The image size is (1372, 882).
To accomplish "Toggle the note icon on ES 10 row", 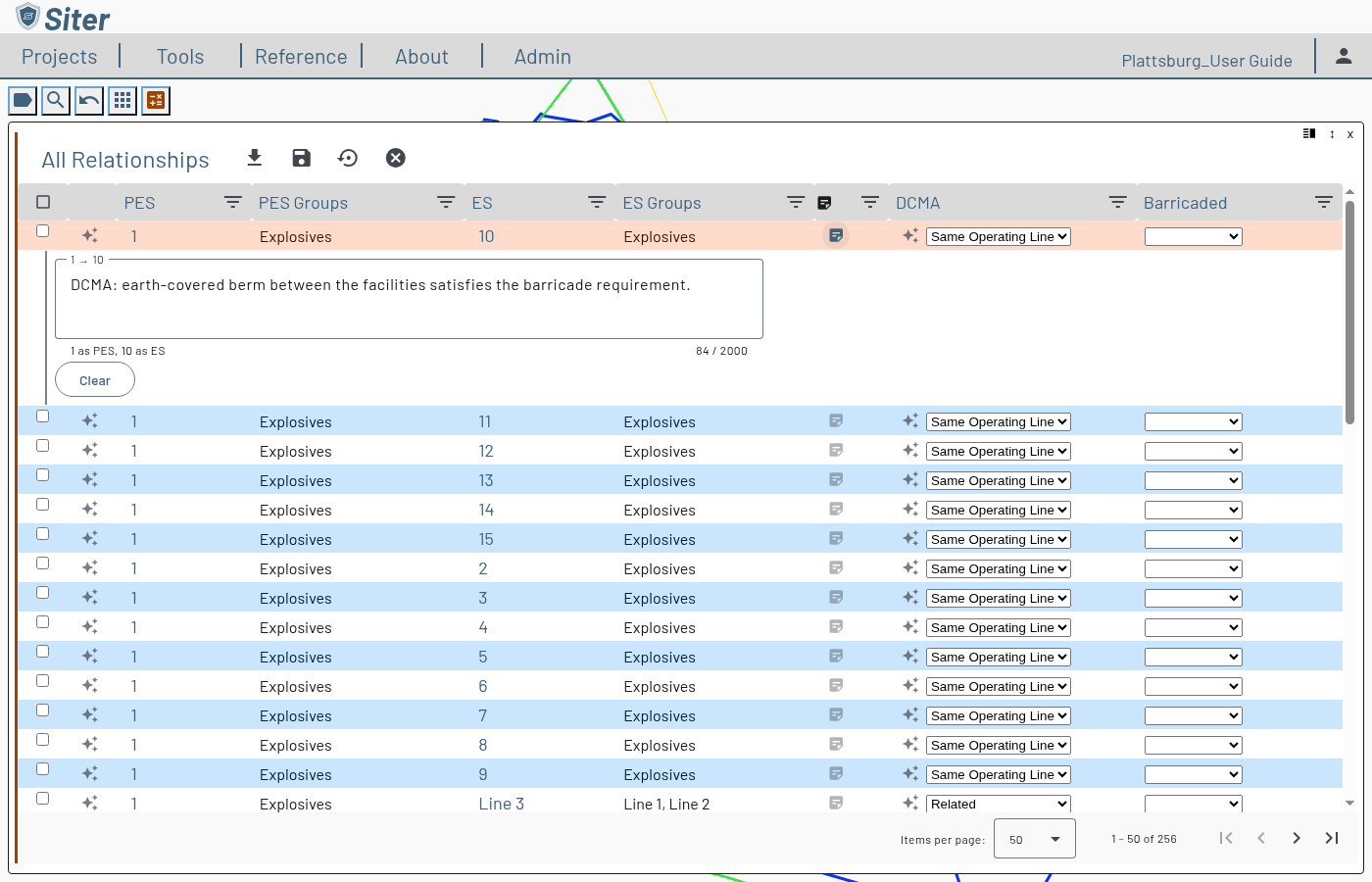I will (836, 235).
